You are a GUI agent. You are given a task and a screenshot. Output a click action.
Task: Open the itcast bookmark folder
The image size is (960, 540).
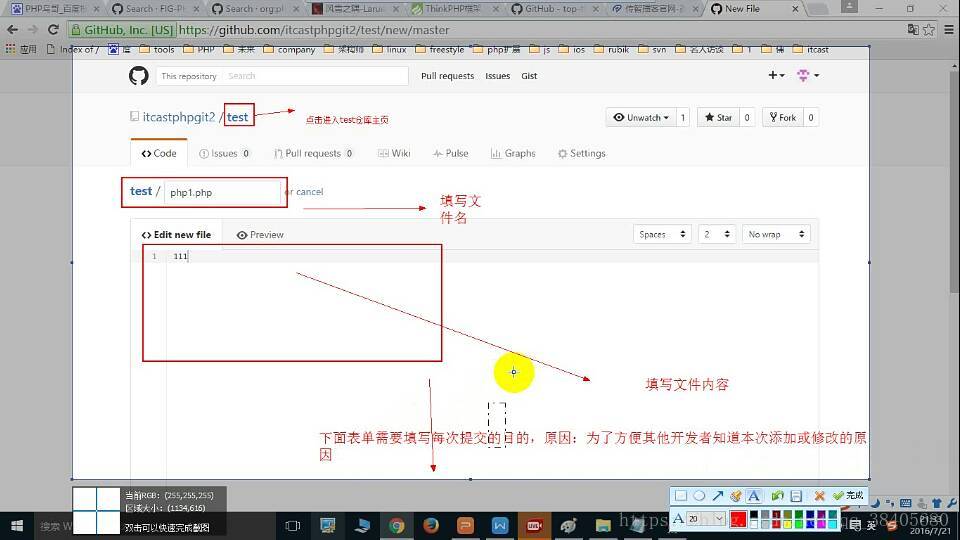pos(811,50)
